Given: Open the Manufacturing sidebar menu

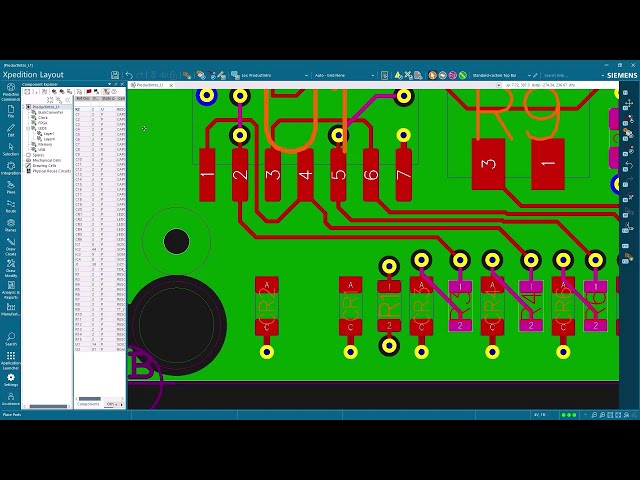Looking at the screenshot, I should 11,309.
